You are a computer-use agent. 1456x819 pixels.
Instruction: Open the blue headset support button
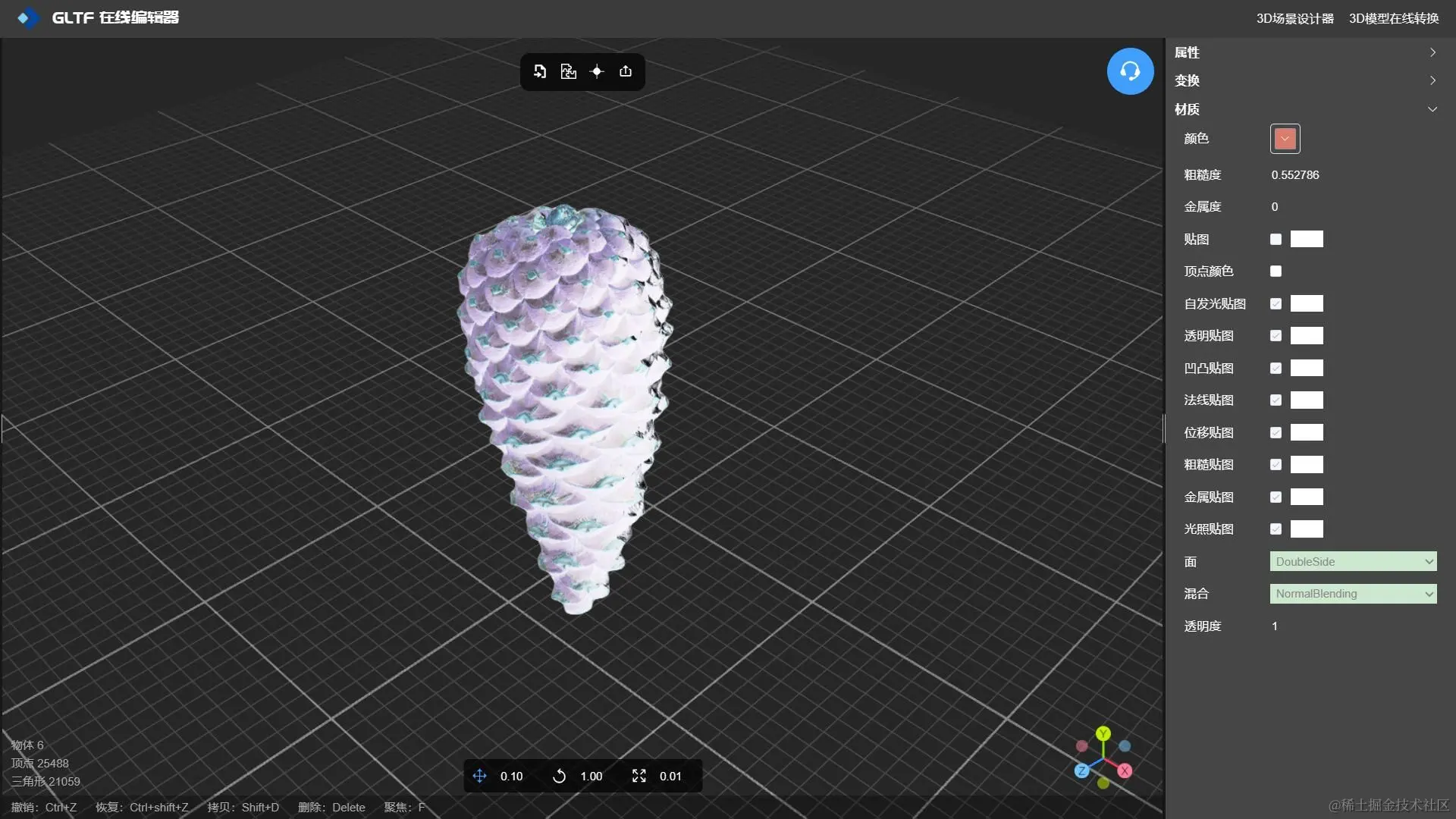tap(1130, 71)
